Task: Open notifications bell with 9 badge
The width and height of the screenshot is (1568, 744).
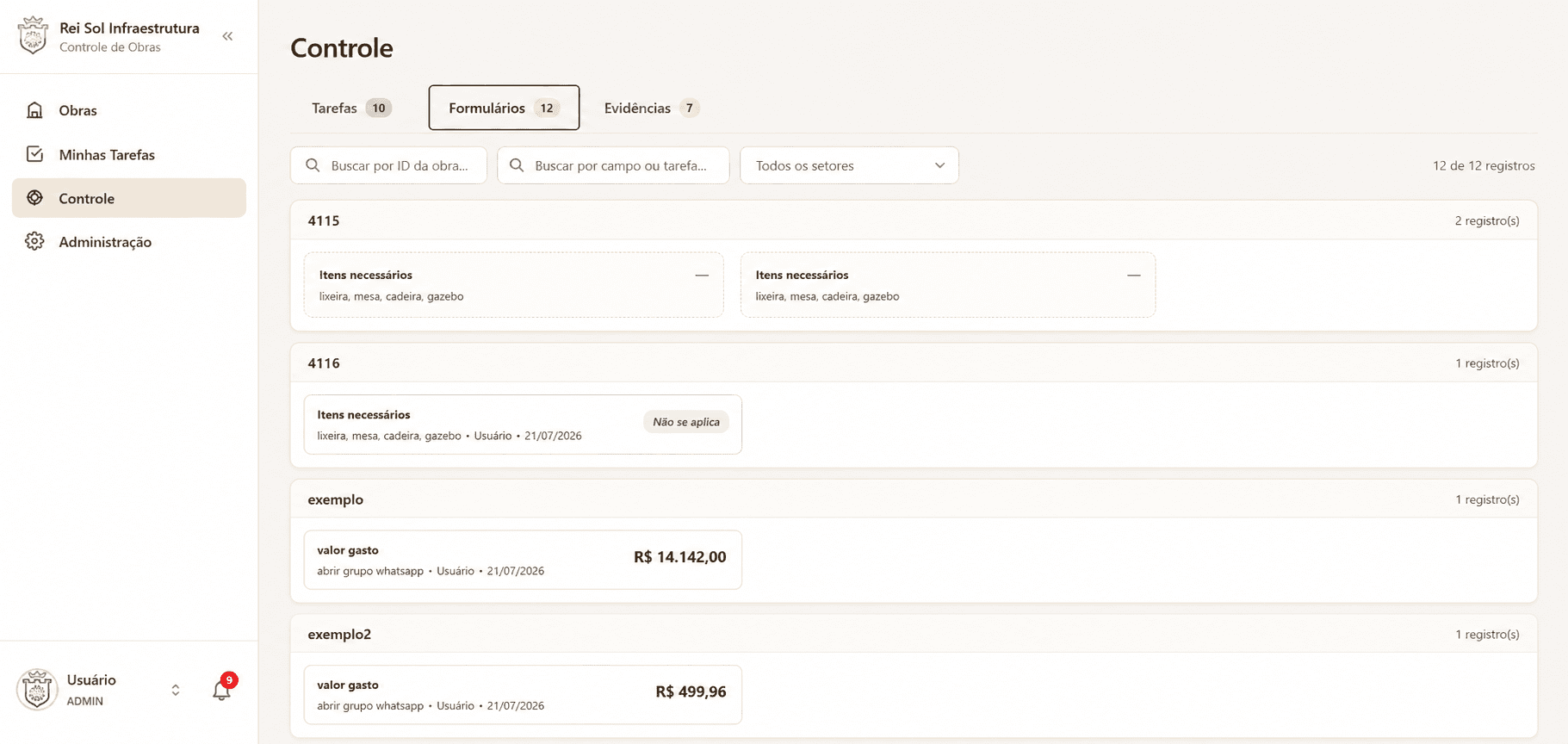Action: click(223, 688)
